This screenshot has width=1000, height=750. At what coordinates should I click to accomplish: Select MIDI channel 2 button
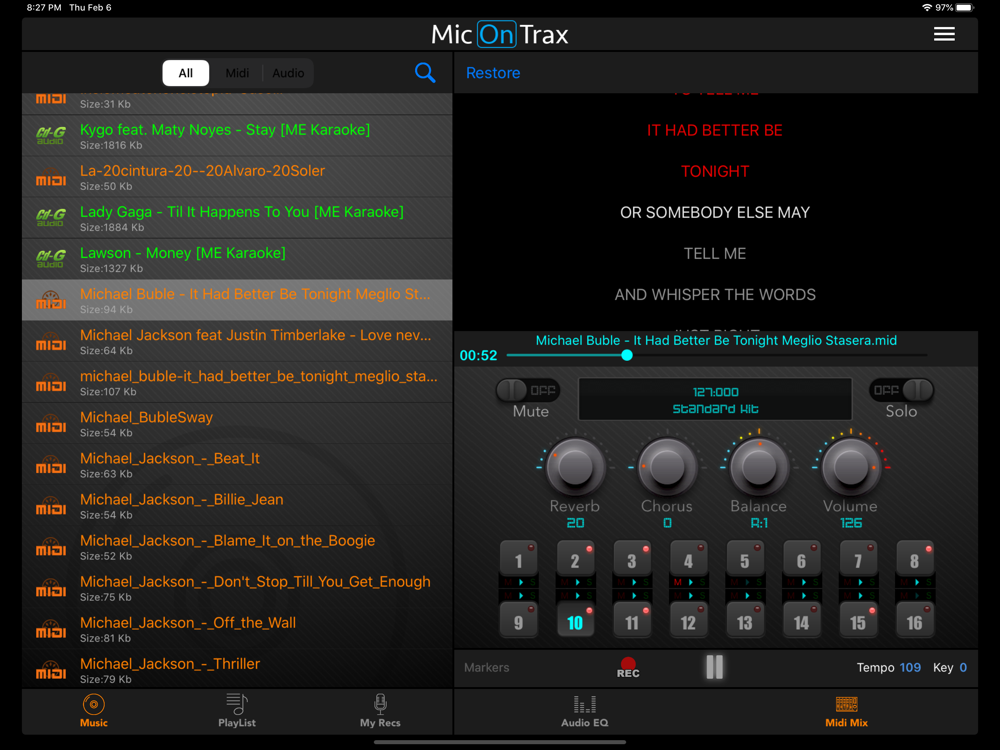575,559
